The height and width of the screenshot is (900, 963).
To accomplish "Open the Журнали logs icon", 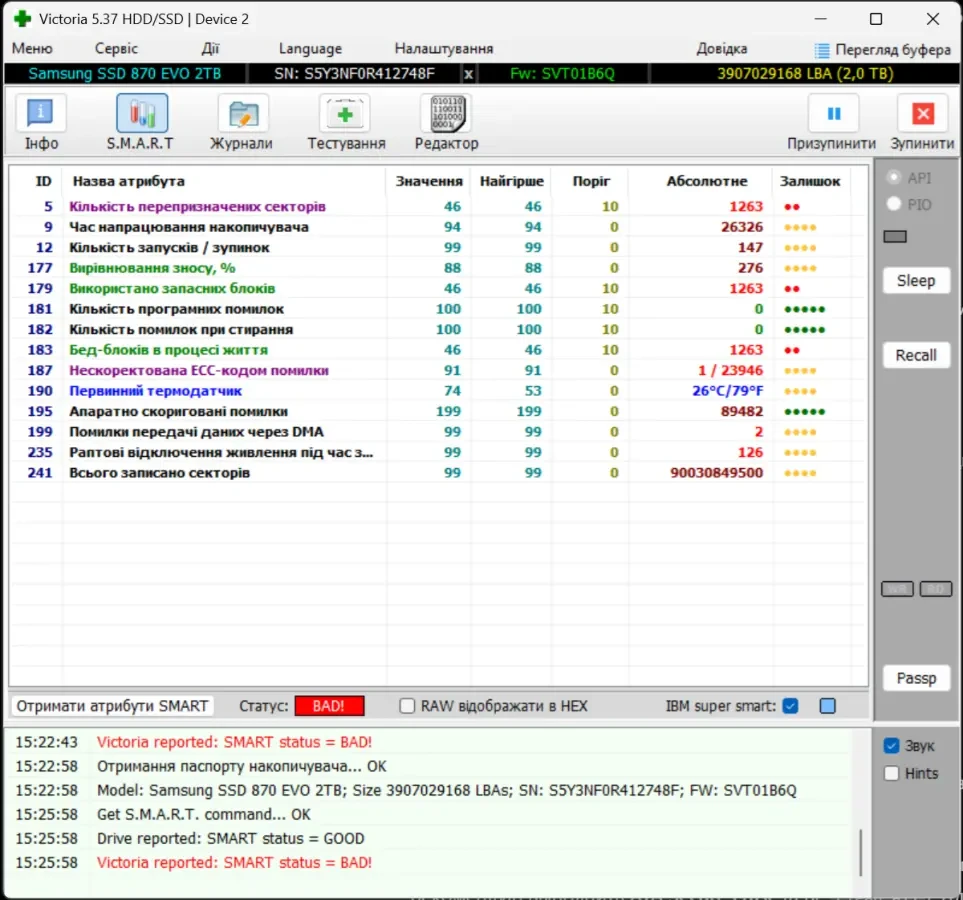I will pos(243,114).
